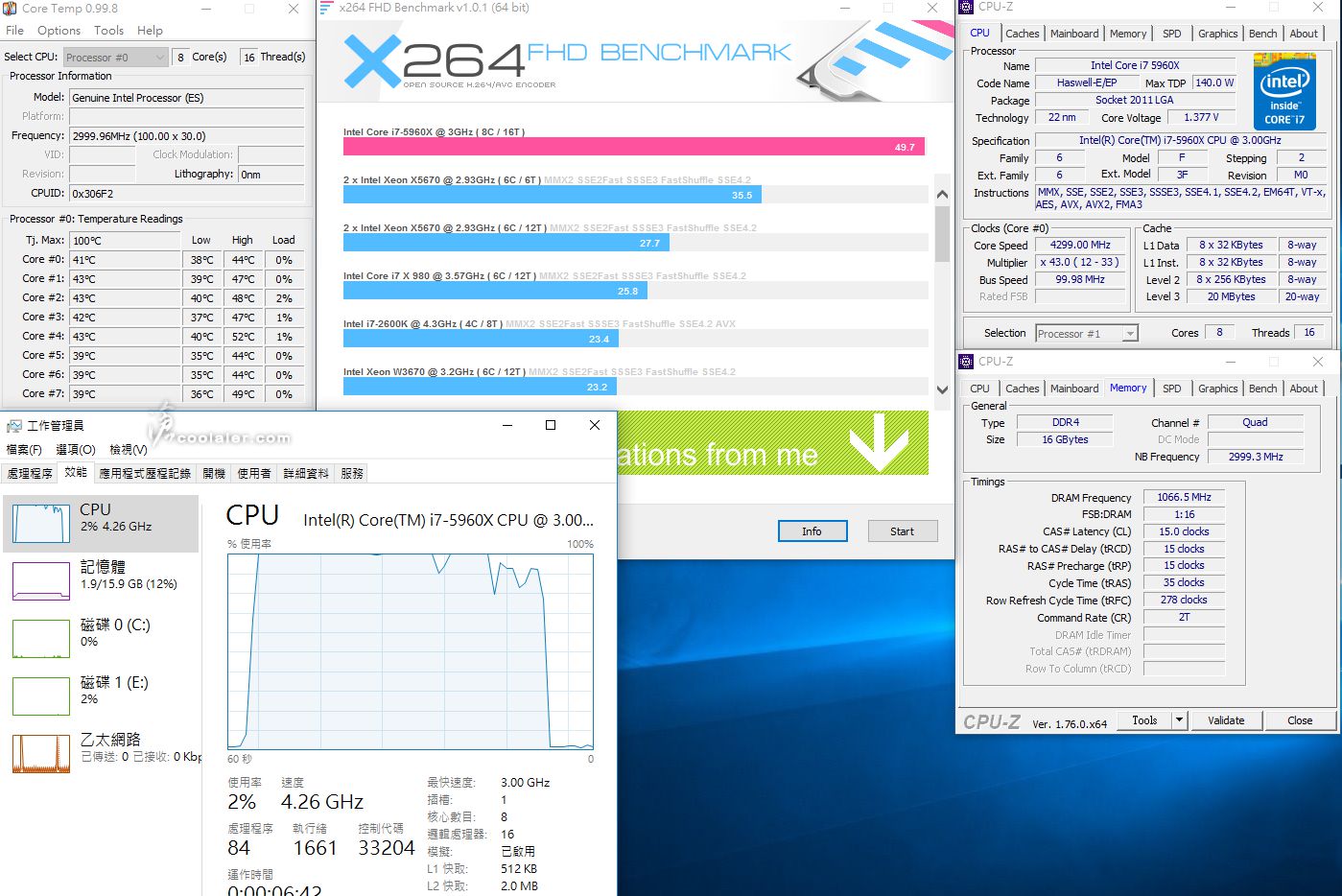Viewport: 1342px width, 896px height.
Task: Click Tools button in CPU-Z
Action: pos(1144,720)
